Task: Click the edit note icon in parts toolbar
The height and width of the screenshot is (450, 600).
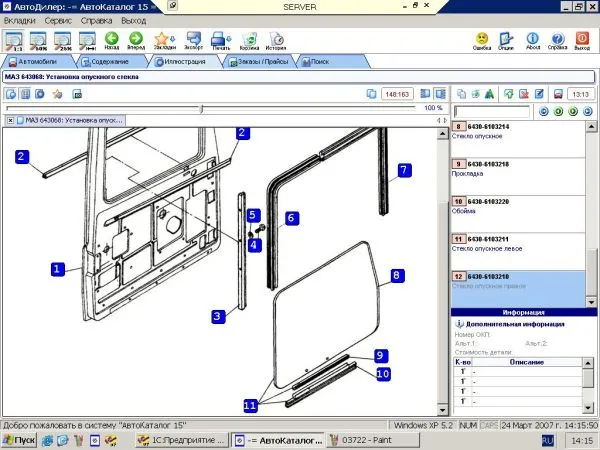Action: tap(539, 94)
